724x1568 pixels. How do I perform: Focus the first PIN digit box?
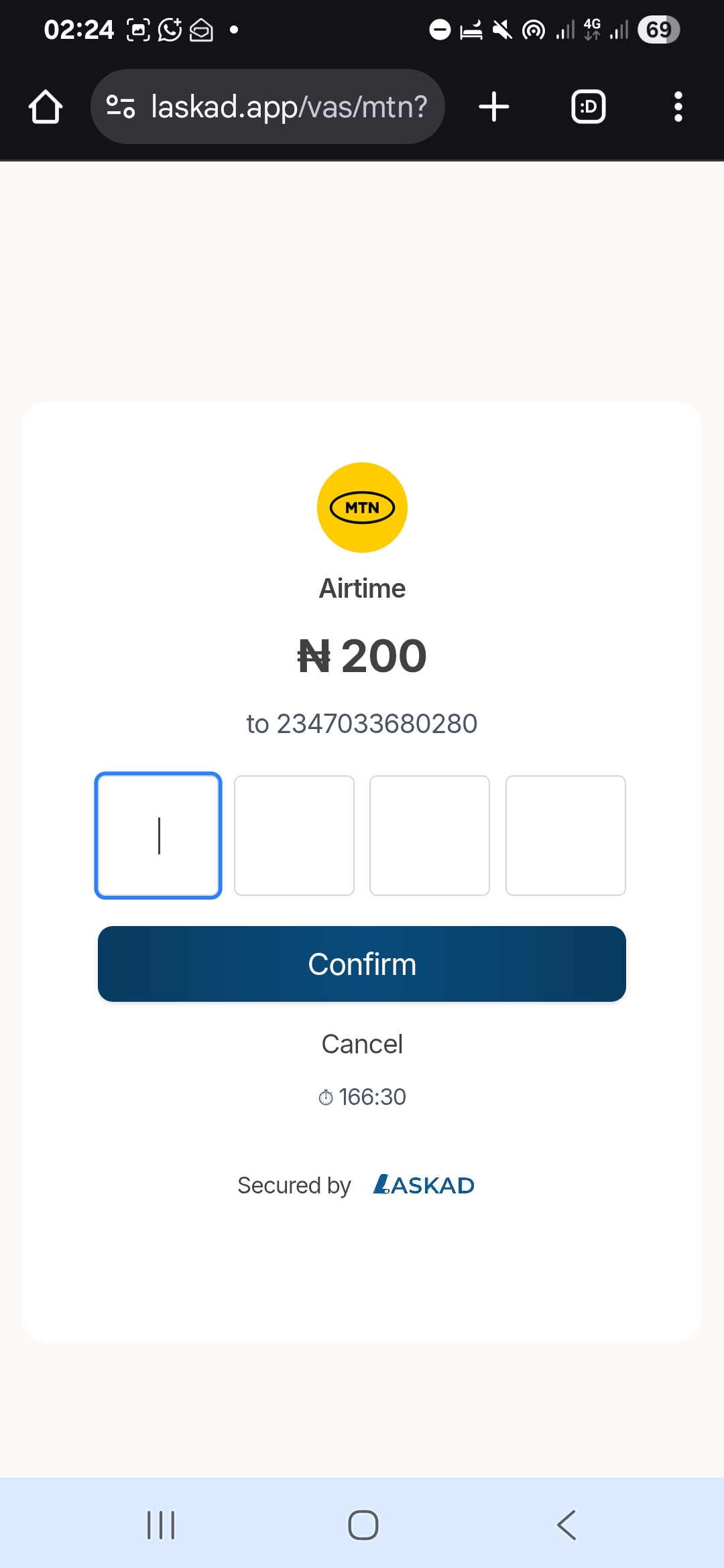158,836
